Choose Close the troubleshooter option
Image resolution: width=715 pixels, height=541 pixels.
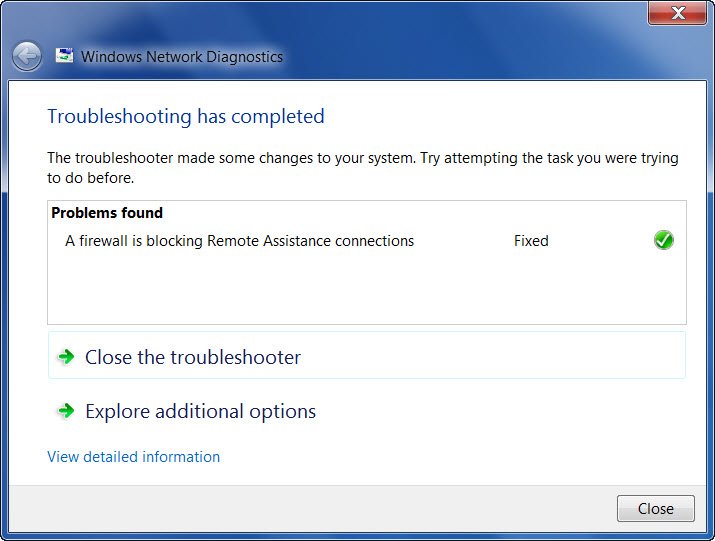tap(367, 356)
